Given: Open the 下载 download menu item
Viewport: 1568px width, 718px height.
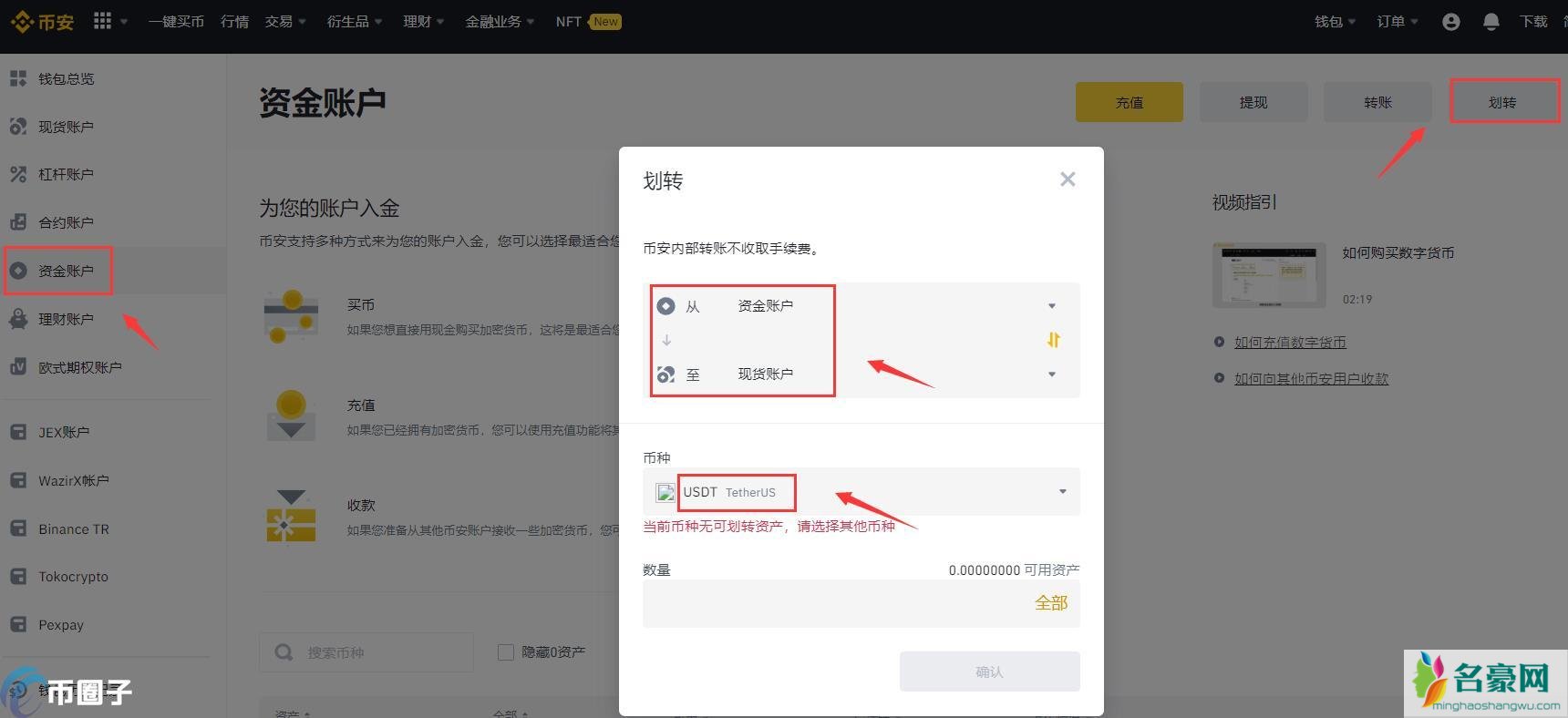Looking at the screenshot, I should pos(1533,21).
